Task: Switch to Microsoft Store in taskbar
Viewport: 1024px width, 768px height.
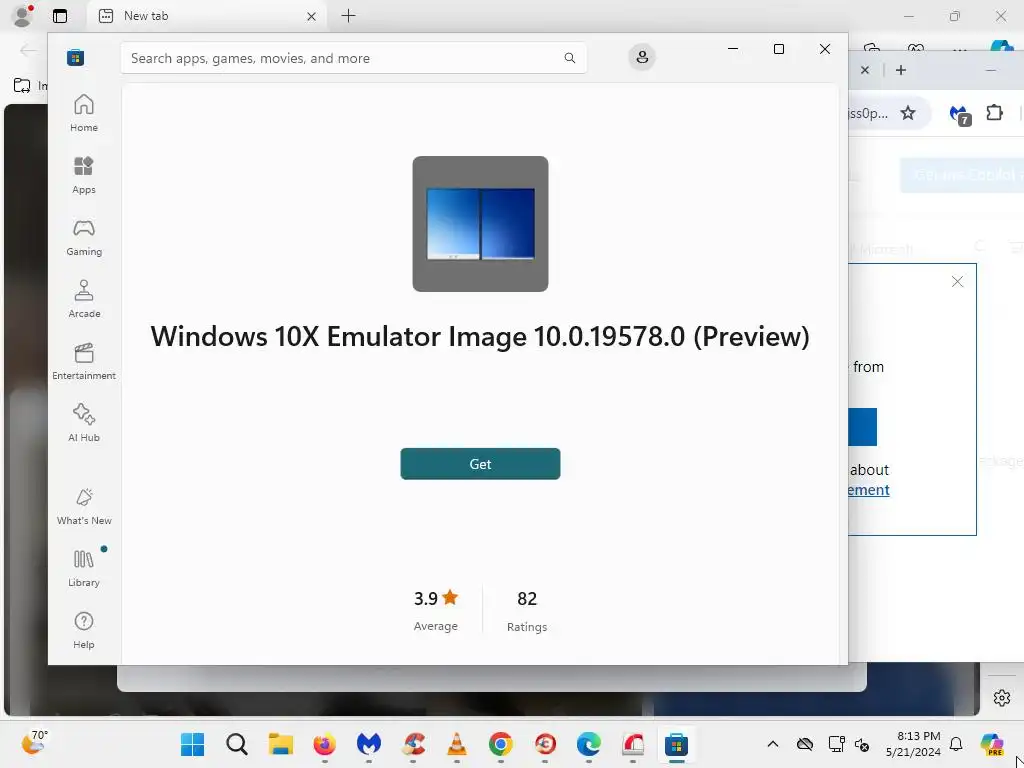Action: point(677,744)
